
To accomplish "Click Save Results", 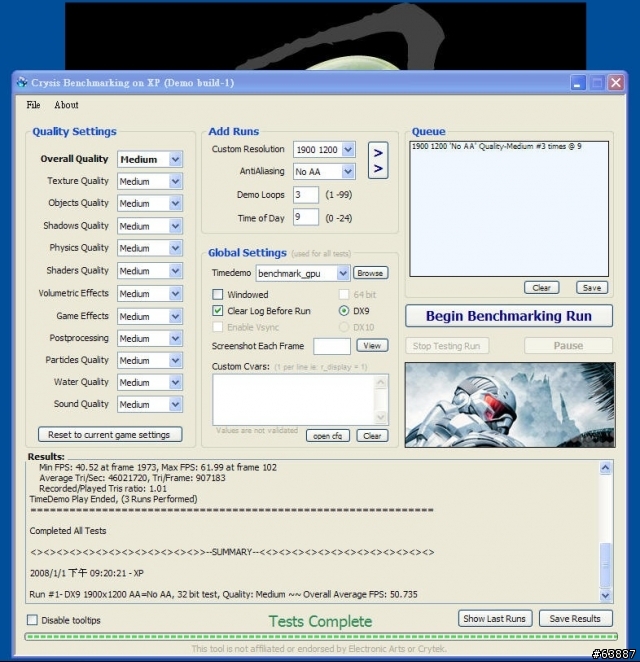I will [575, 619].
